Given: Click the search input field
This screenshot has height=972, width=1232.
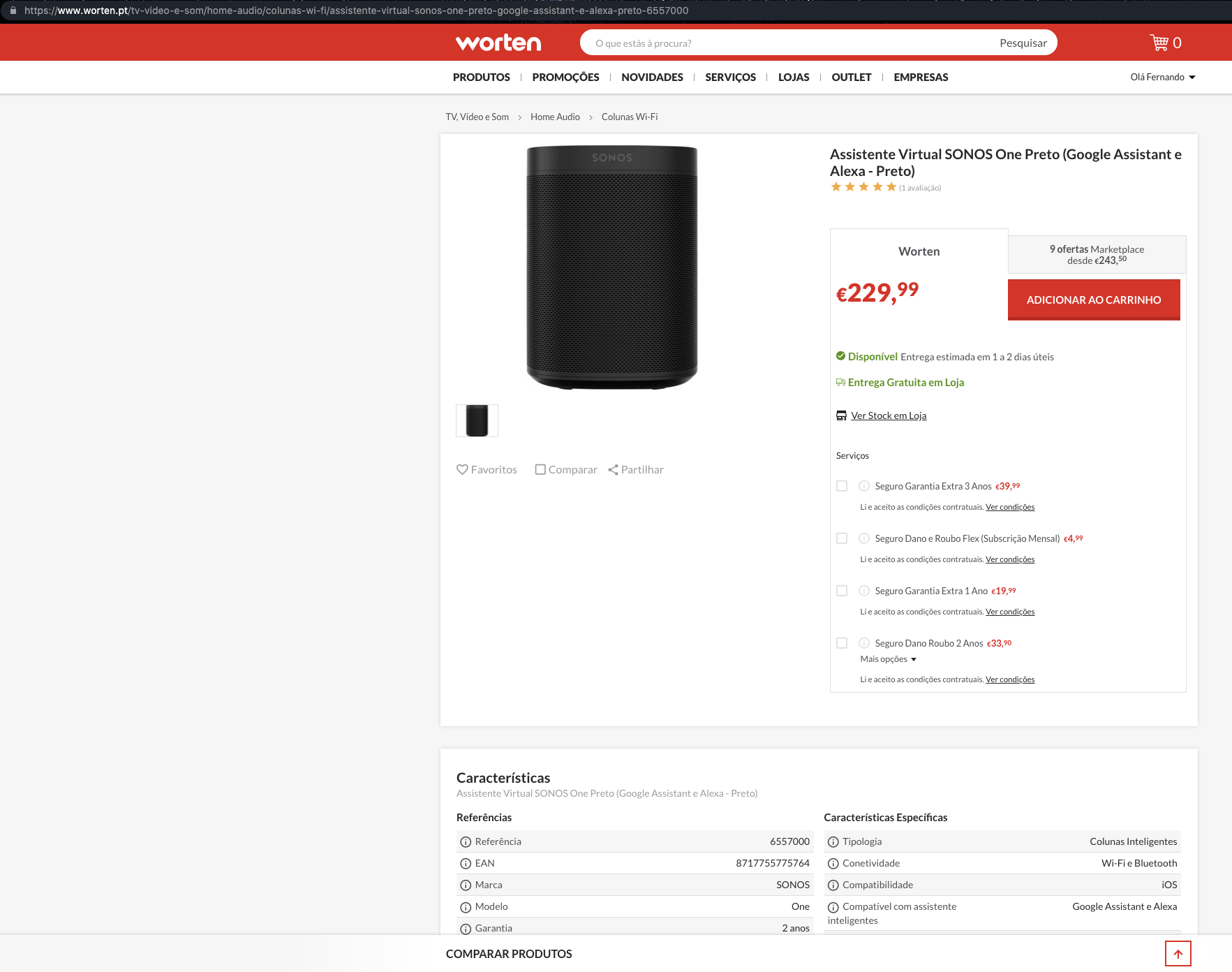Looking at the screenshot, I should click(787, 43).
